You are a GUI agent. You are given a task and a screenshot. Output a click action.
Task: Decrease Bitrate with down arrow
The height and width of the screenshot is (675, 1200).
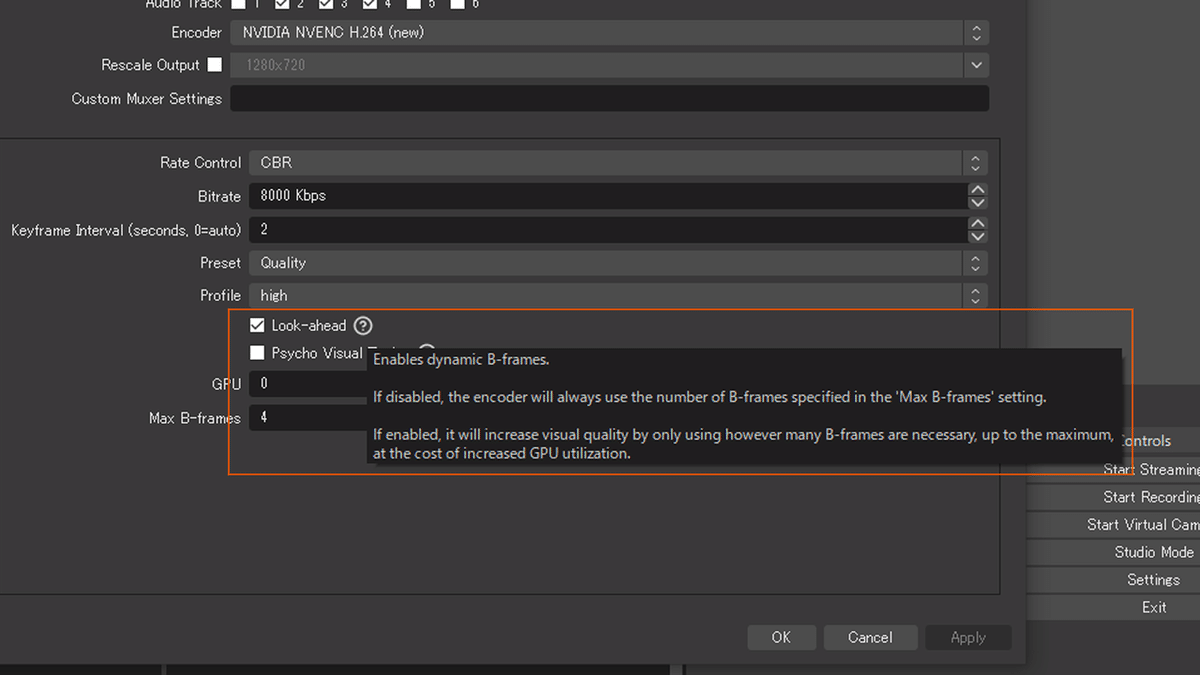978,203
